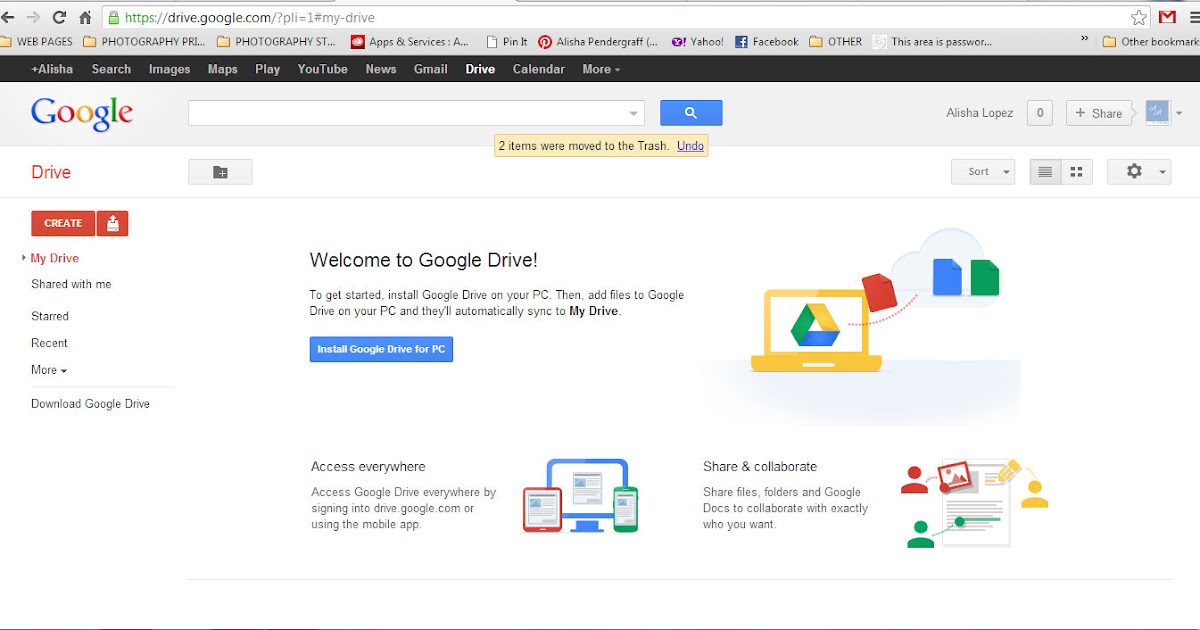
Task: Open the profile picture avatar
Action: 1157,113
